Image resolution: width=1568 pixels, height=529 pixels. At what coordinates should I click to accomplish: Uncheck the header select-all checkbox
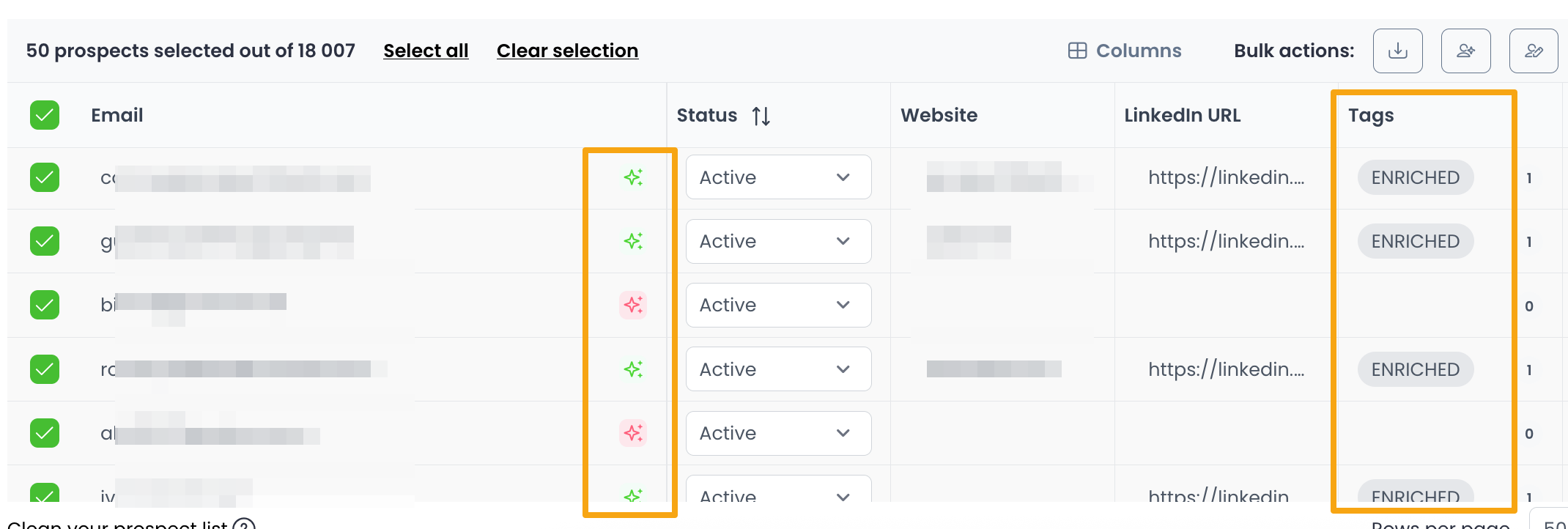click(x=45, y=115)
